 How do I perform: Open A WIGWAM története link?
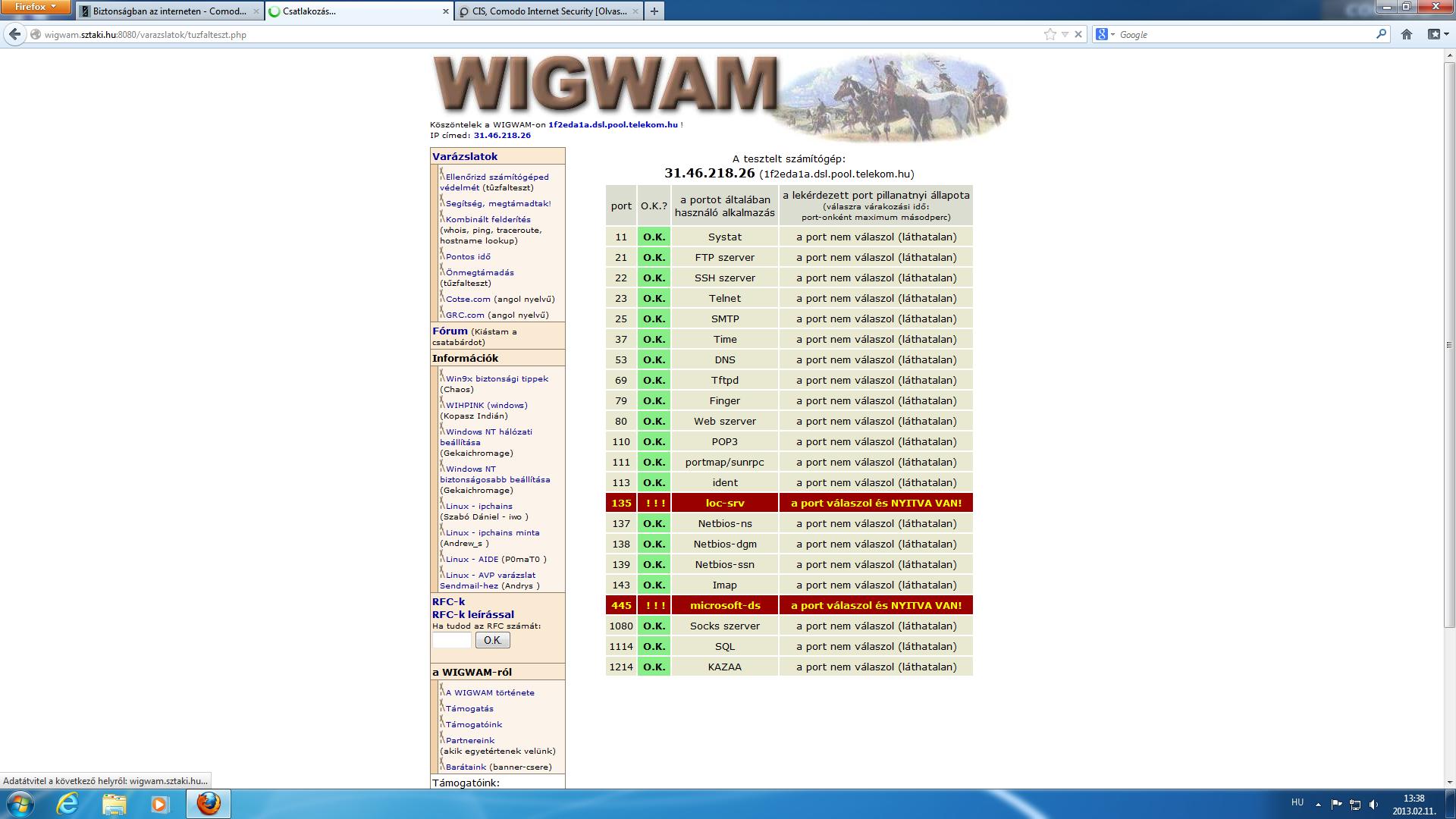[x=490, y=692]
